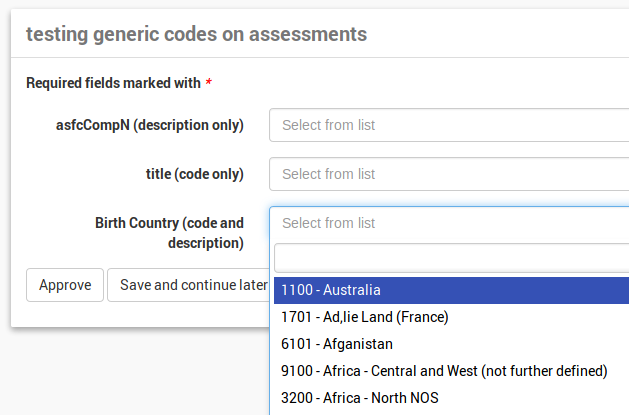Choose 3200 - Africa - North NOS
The width and height of the screenshot is (629, 415).
tap(359, 398)
